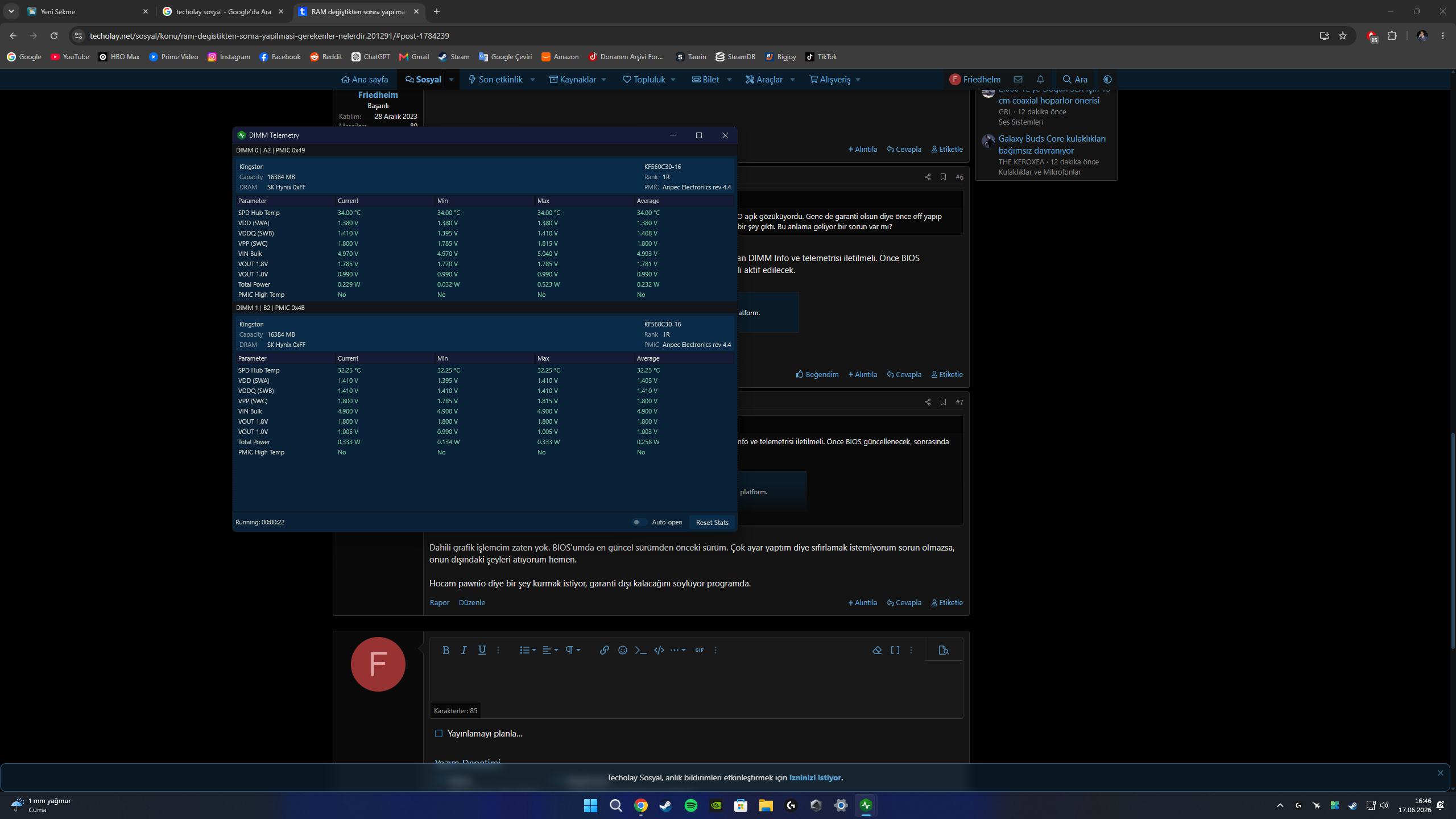Viewport: 1456px width, 819px height.
Task: Bookmark this page with the star icon
Action: point(1343,36)
